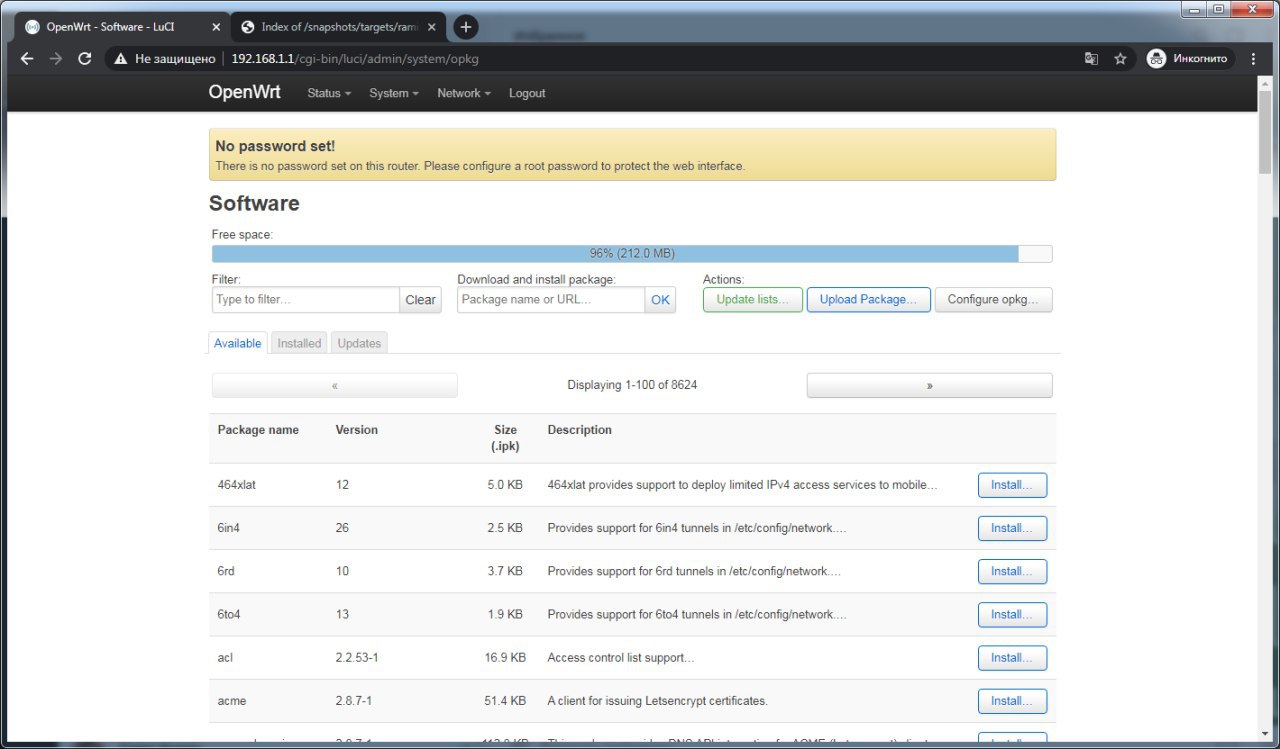Click the browser forward arrow
1280x749 pixels.
click(56, 59)
